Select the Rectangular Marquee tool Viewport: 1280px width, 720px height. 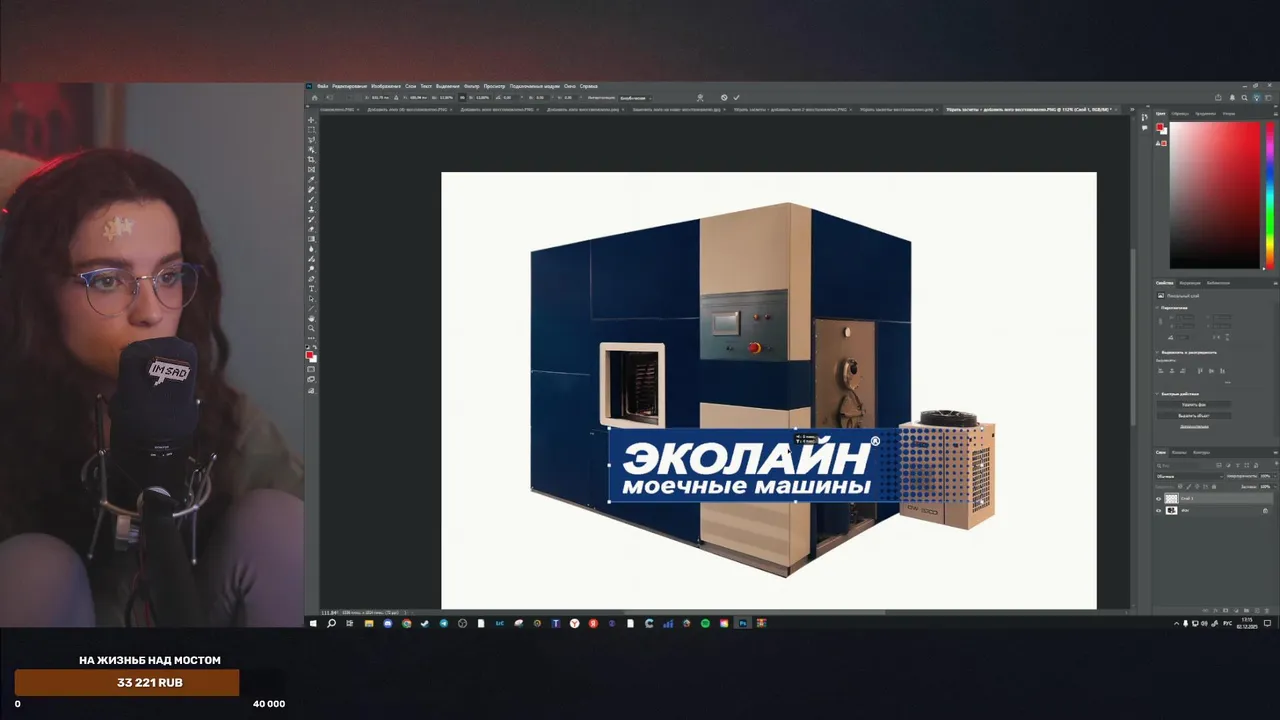(x=311, y=130)
